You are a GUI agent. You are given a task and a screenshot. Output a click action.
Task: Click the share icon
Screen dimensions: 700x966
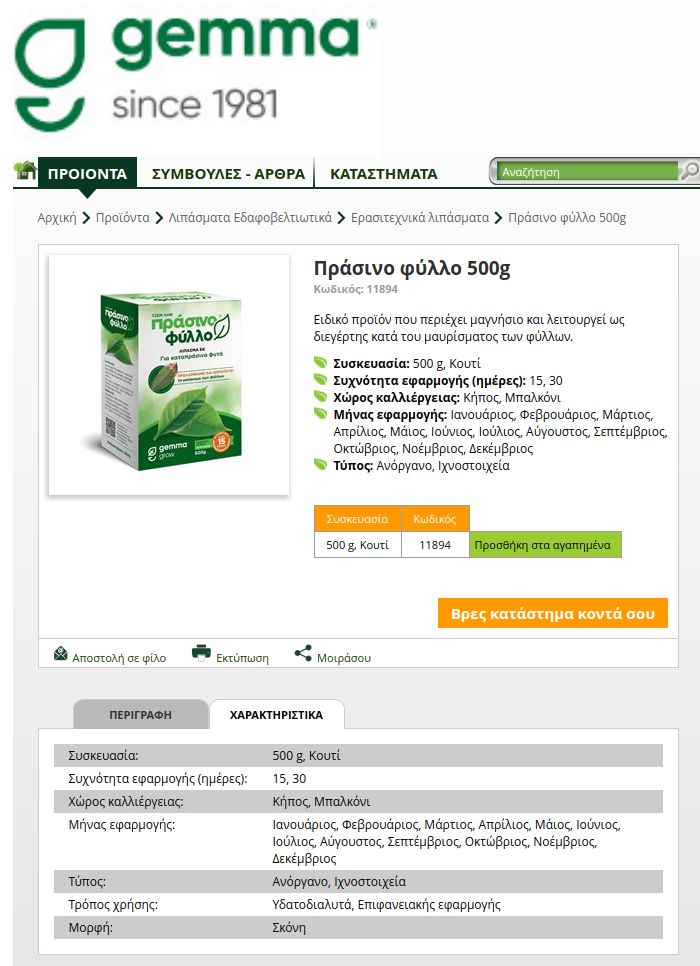click(303, 653)
